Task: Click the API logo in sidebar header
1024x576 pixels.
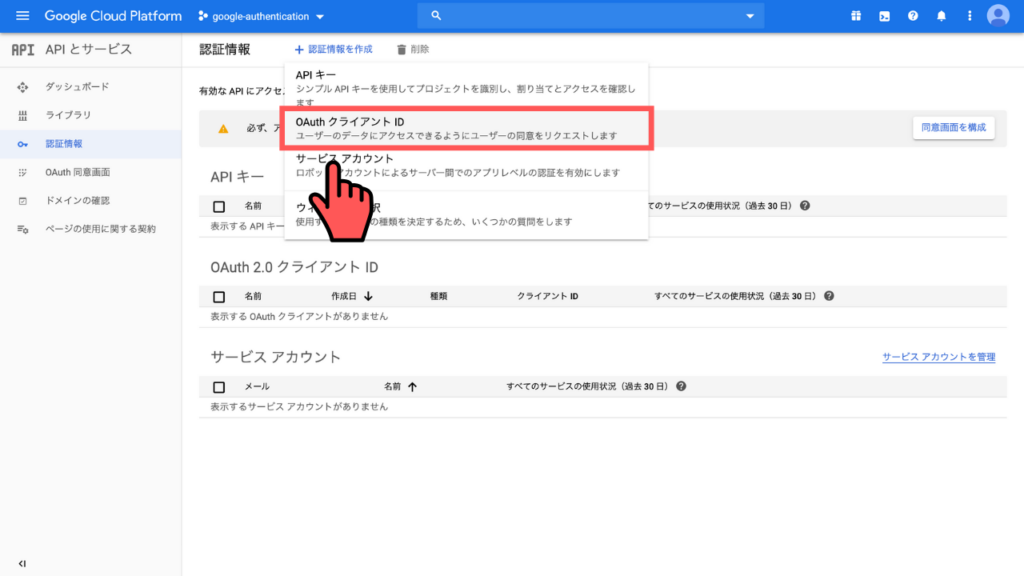Action: [x=23, y=50]
